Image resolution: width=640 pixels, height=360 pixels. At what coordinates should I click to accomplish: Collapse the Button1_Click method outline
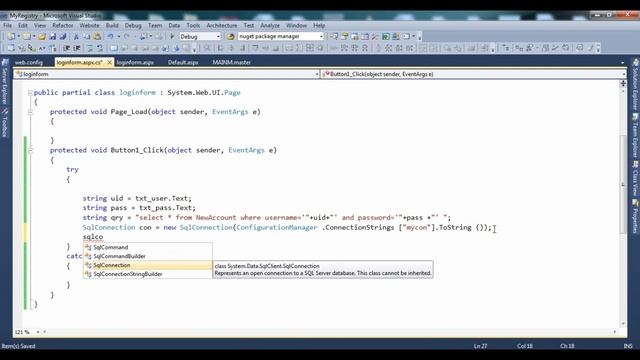coord(30,150)
